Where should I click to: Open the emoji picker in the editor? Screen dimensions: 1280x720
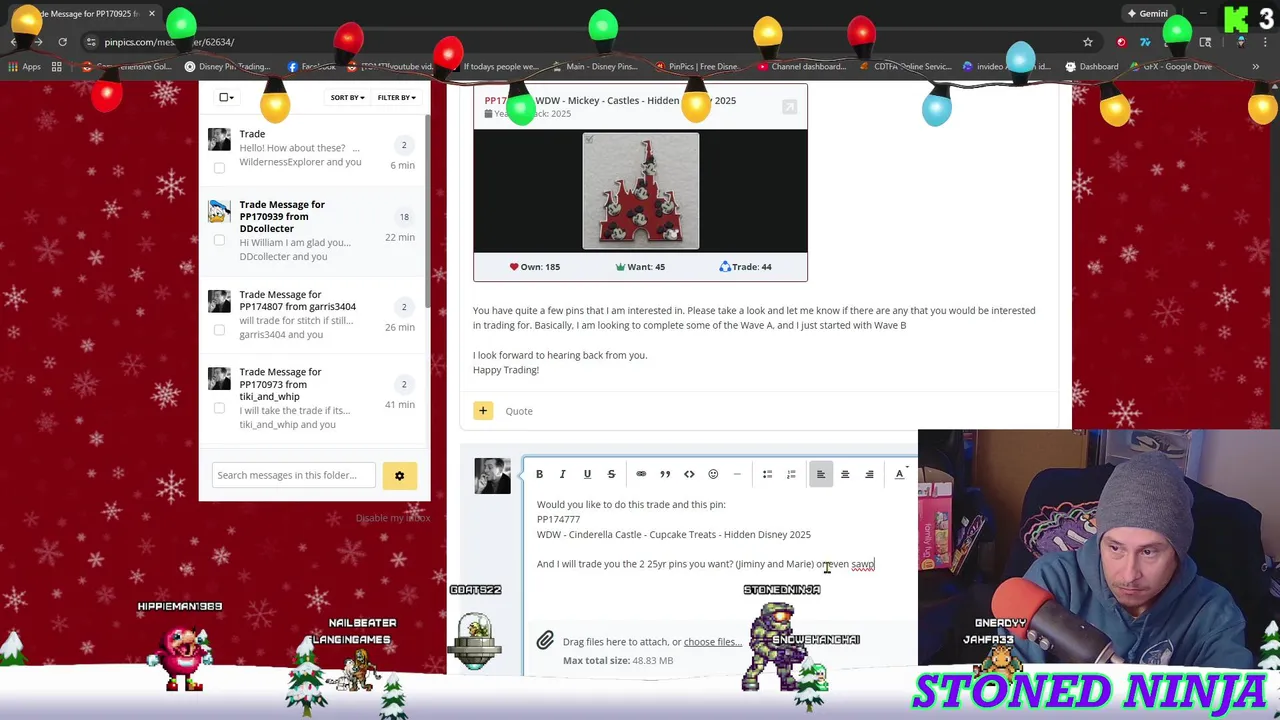(x=713, y=474)
